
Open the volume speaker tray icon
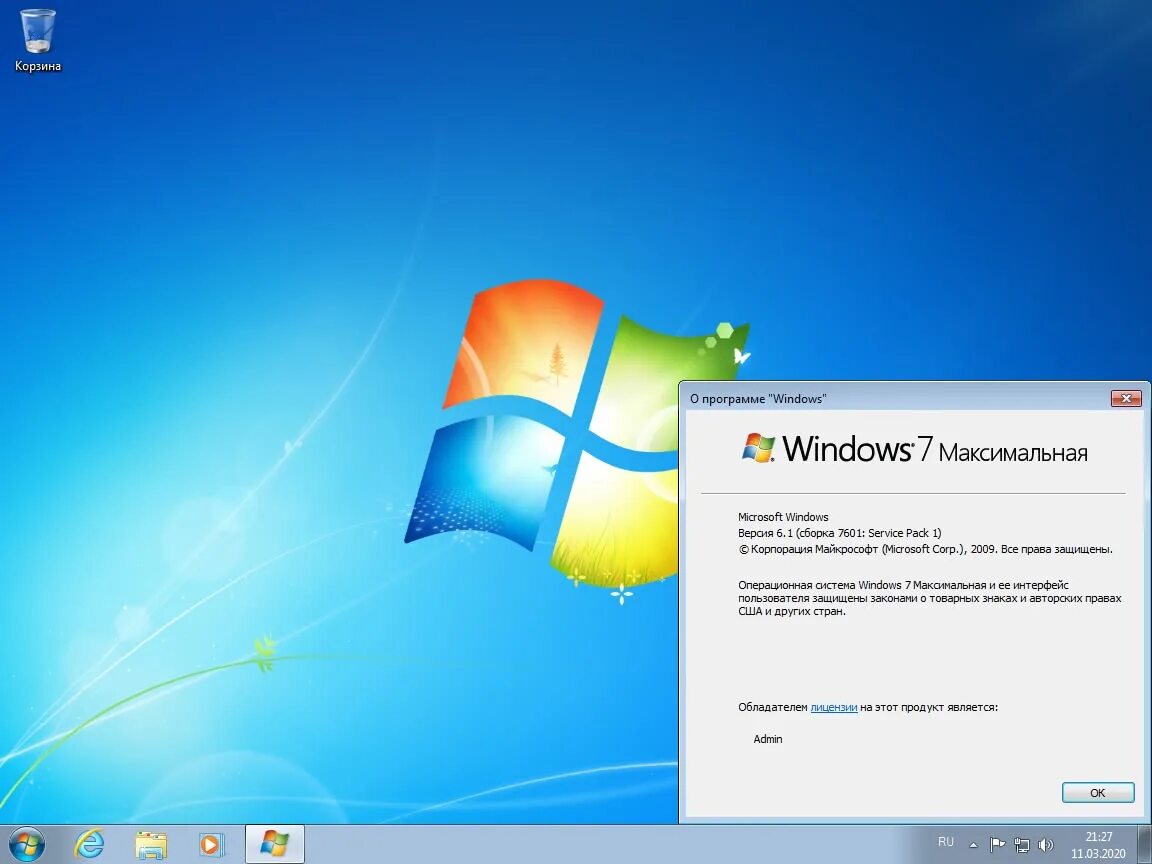pos(1045,845)
